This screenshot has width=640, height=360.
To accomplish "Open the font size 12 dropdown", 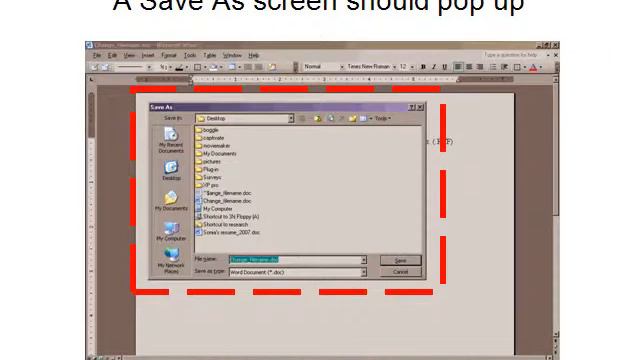I will [412, 67].
